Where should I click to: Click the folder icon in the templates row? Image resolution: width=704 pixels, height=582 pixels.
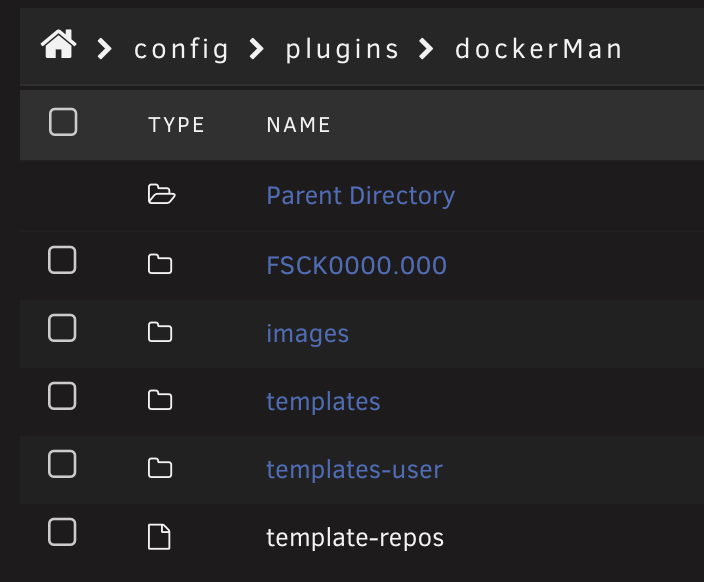[160, 400]
